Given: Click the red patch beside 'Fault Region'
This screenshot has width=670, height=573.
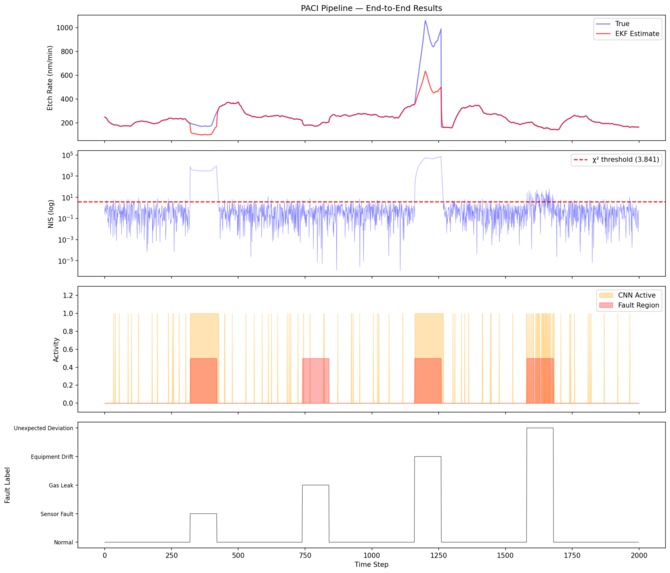Looking at the screenshot, I should (606, 305).
